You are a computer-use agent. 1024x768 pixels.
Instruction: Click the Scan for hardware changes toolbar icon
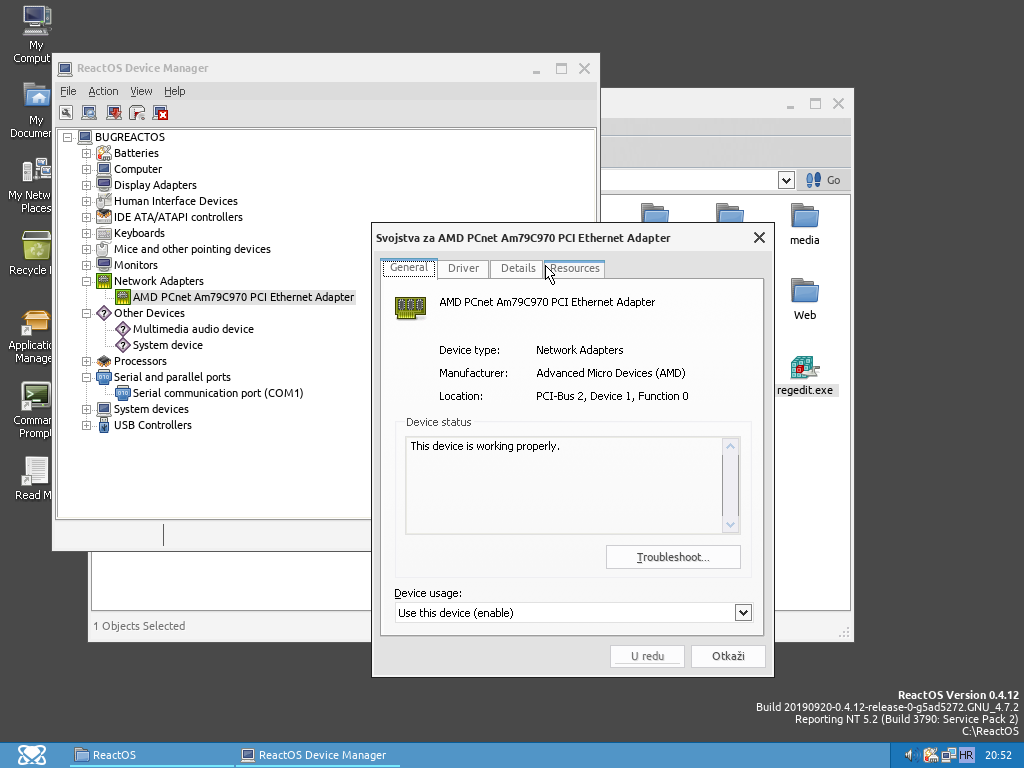pyautogui.click(x=89, y=113)
